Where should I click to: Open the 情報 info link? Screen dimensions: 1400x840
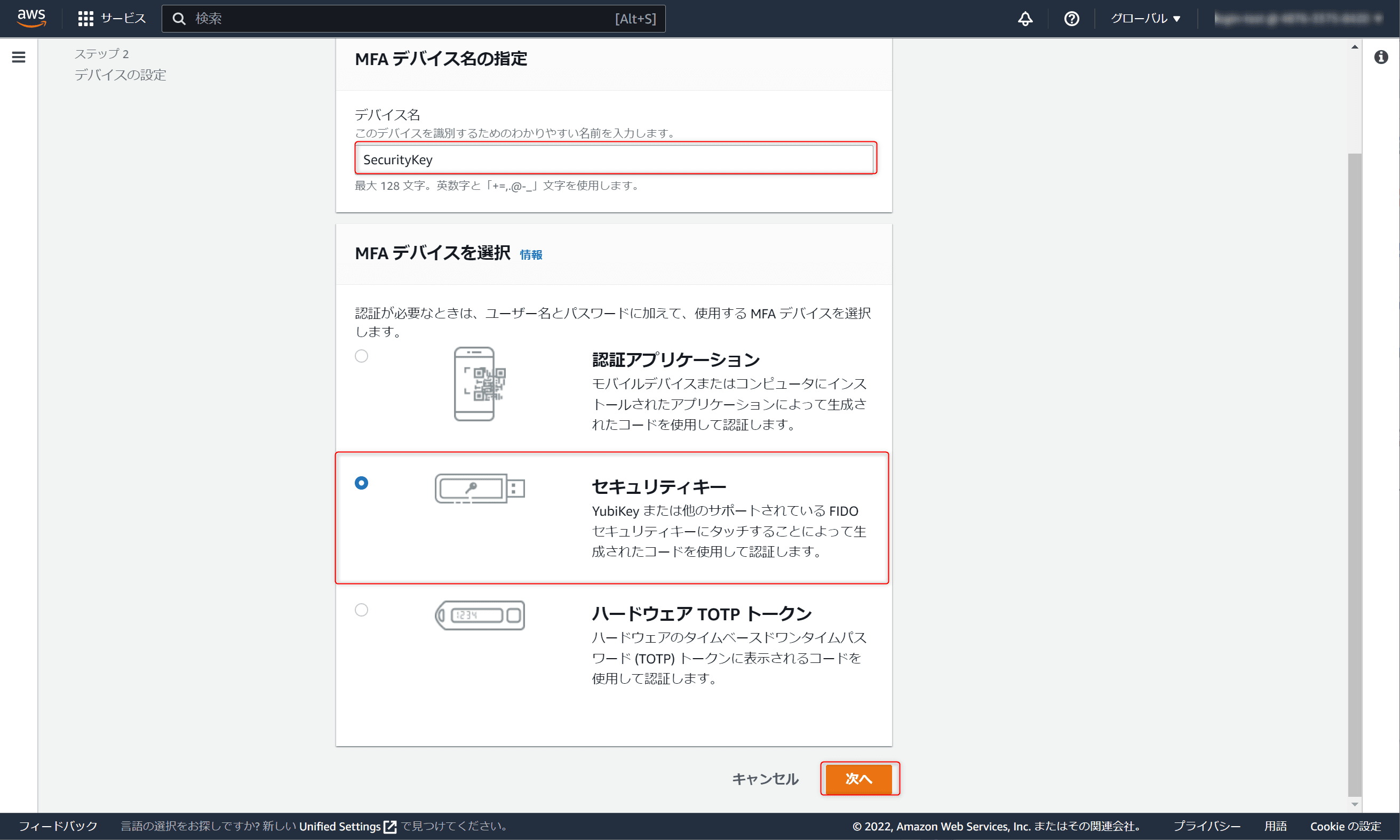point(531,255)
